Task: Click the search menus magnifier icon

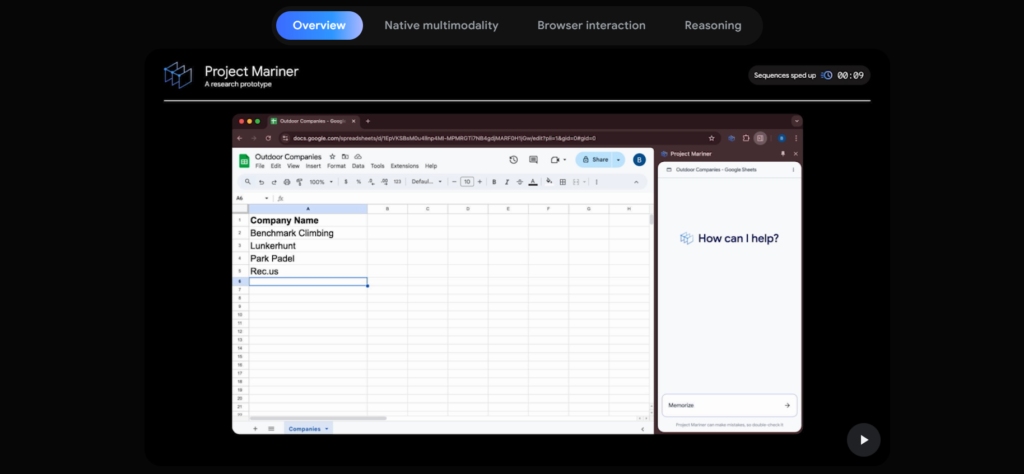Action: coord(248,182)
